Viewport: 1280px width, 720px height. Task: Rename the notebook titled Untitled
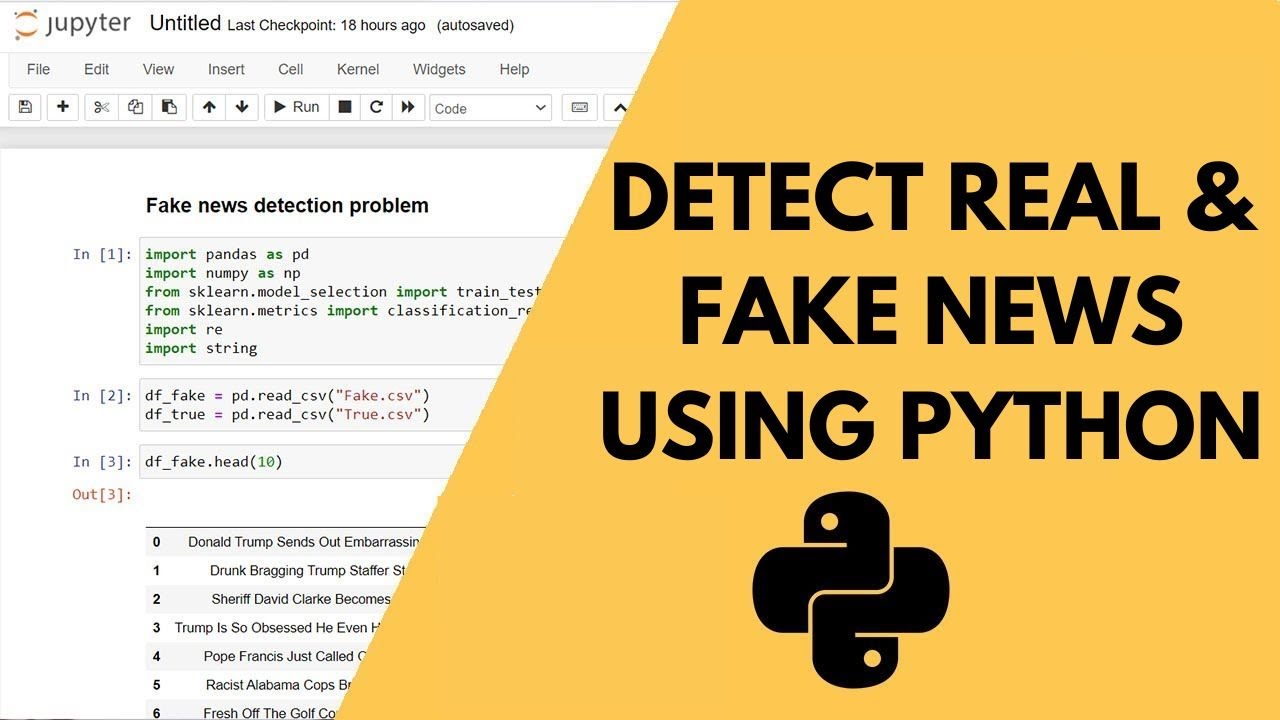pos(185,24)
